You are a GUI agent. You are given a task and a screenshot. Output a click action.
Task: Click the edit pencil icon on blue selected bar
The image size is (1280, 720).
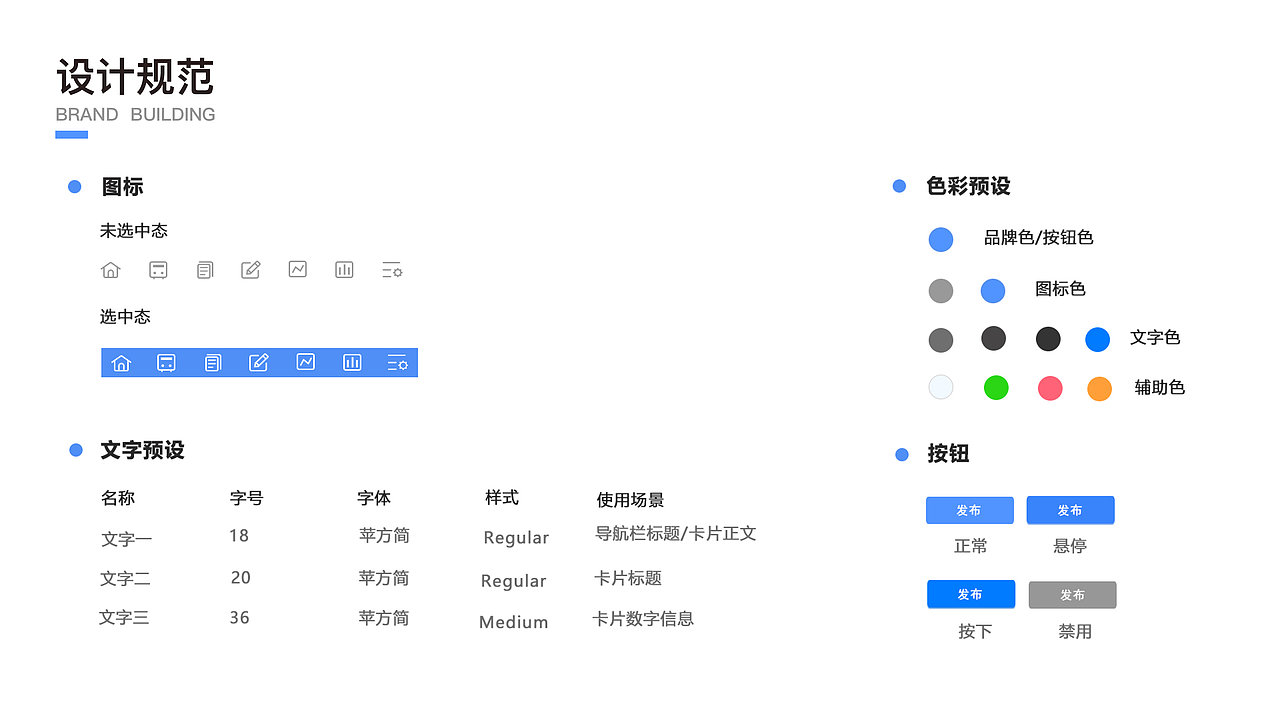pyautogui.click(x=259, y=362)
